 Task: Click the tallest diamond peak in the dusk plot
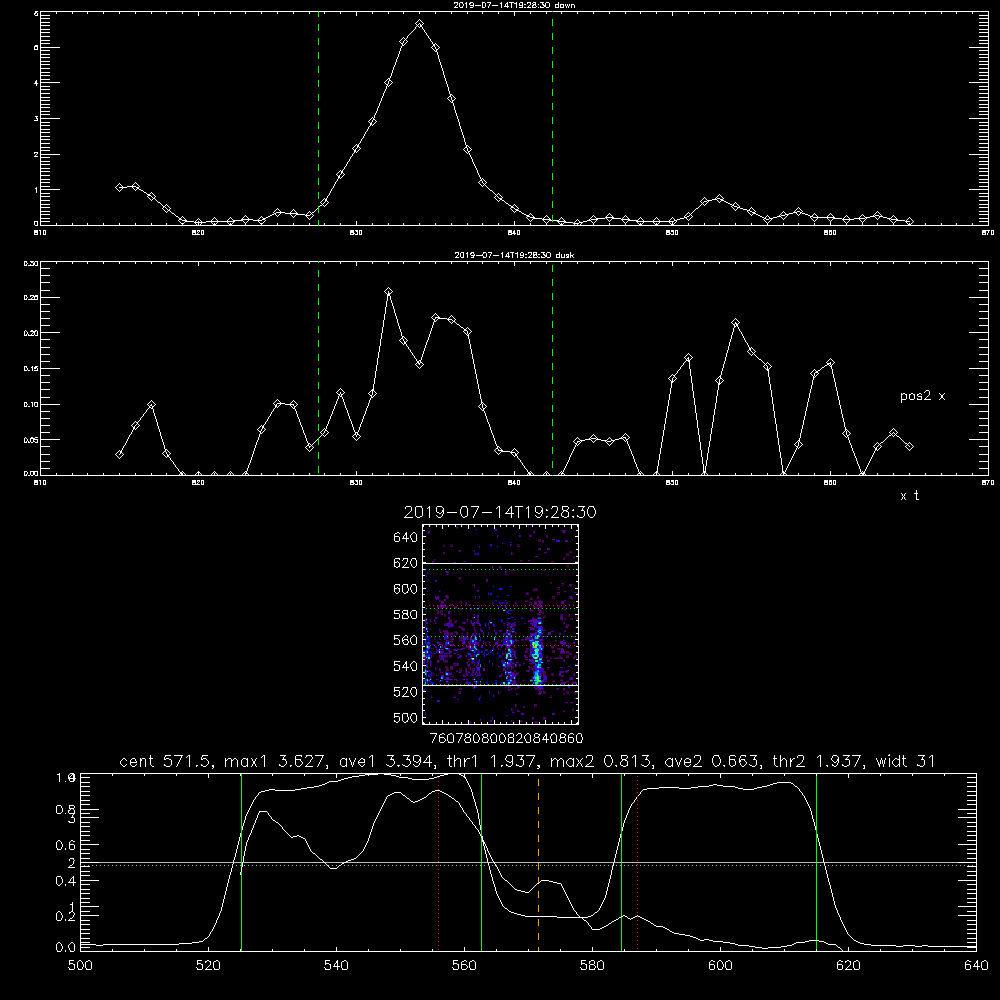pos(388,291)
